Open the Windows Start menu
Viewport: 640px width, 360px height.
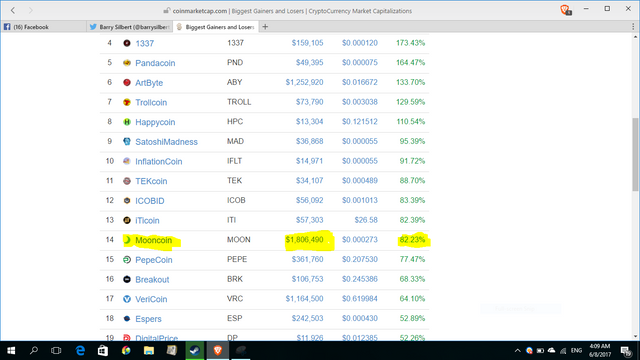click(x=11, y=351)
